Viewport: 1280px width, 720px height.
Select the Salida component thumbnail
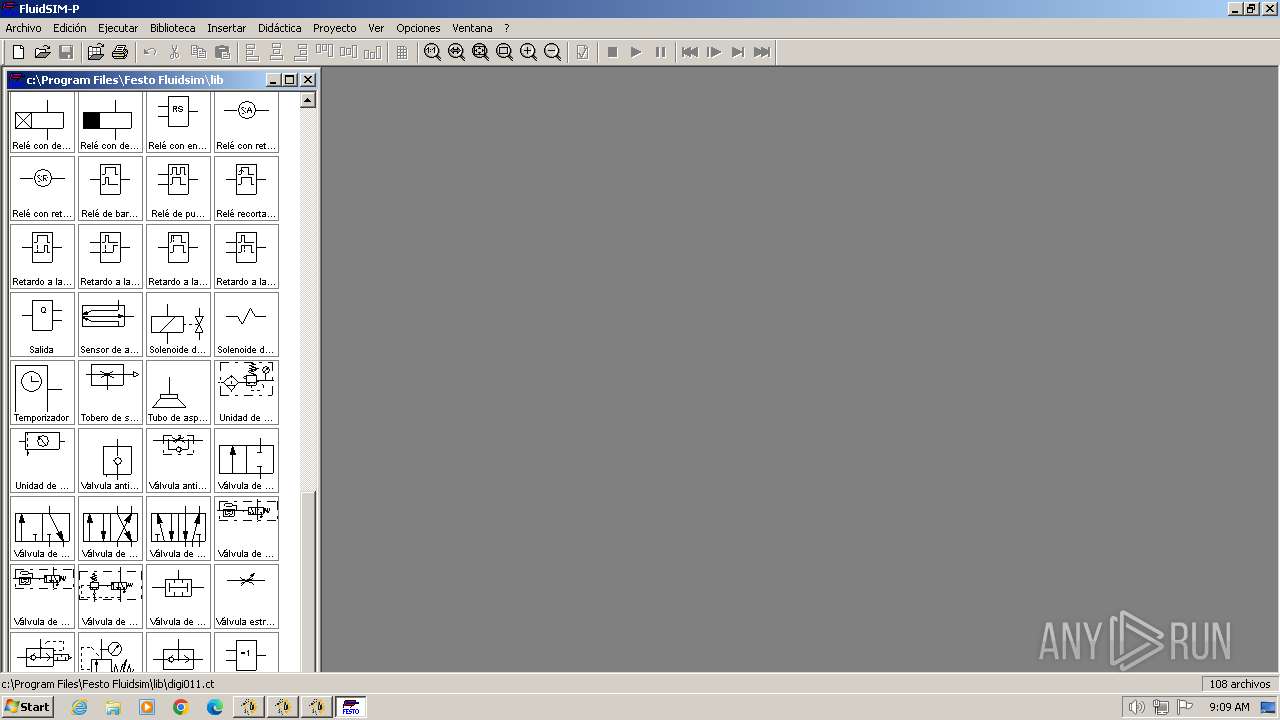point(42,324)
